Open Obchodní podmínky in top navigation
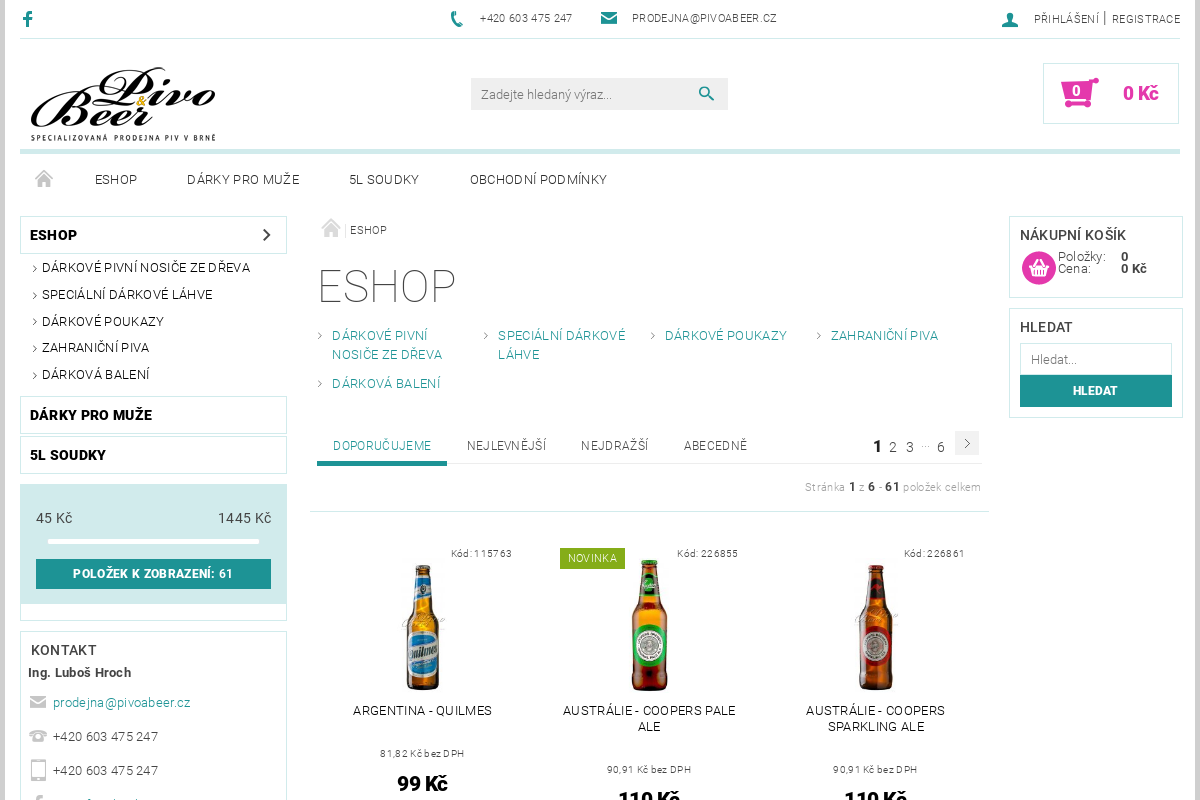The width and height of the screenshot is (1200, 800). click(538, 180)
